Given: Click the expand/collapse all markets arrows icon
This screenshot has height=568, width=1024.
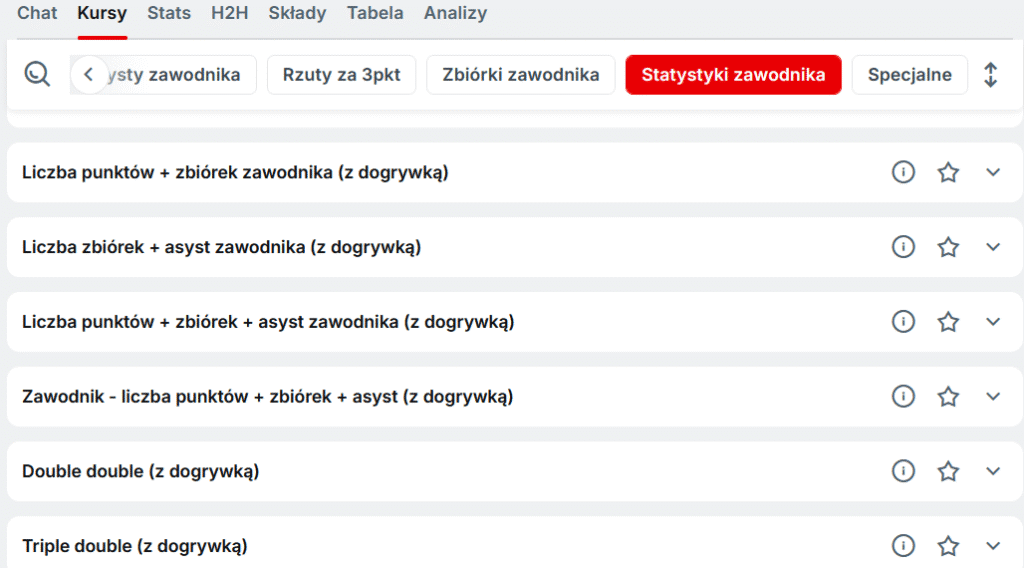Looking at the screenshot, I should tap(990, 75).
